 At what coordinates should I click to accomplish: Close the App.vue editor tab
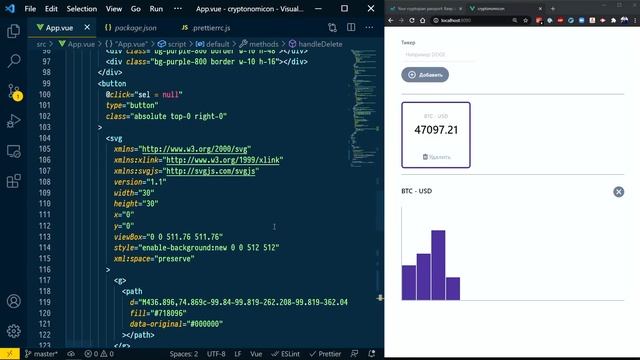click(87, 27)
